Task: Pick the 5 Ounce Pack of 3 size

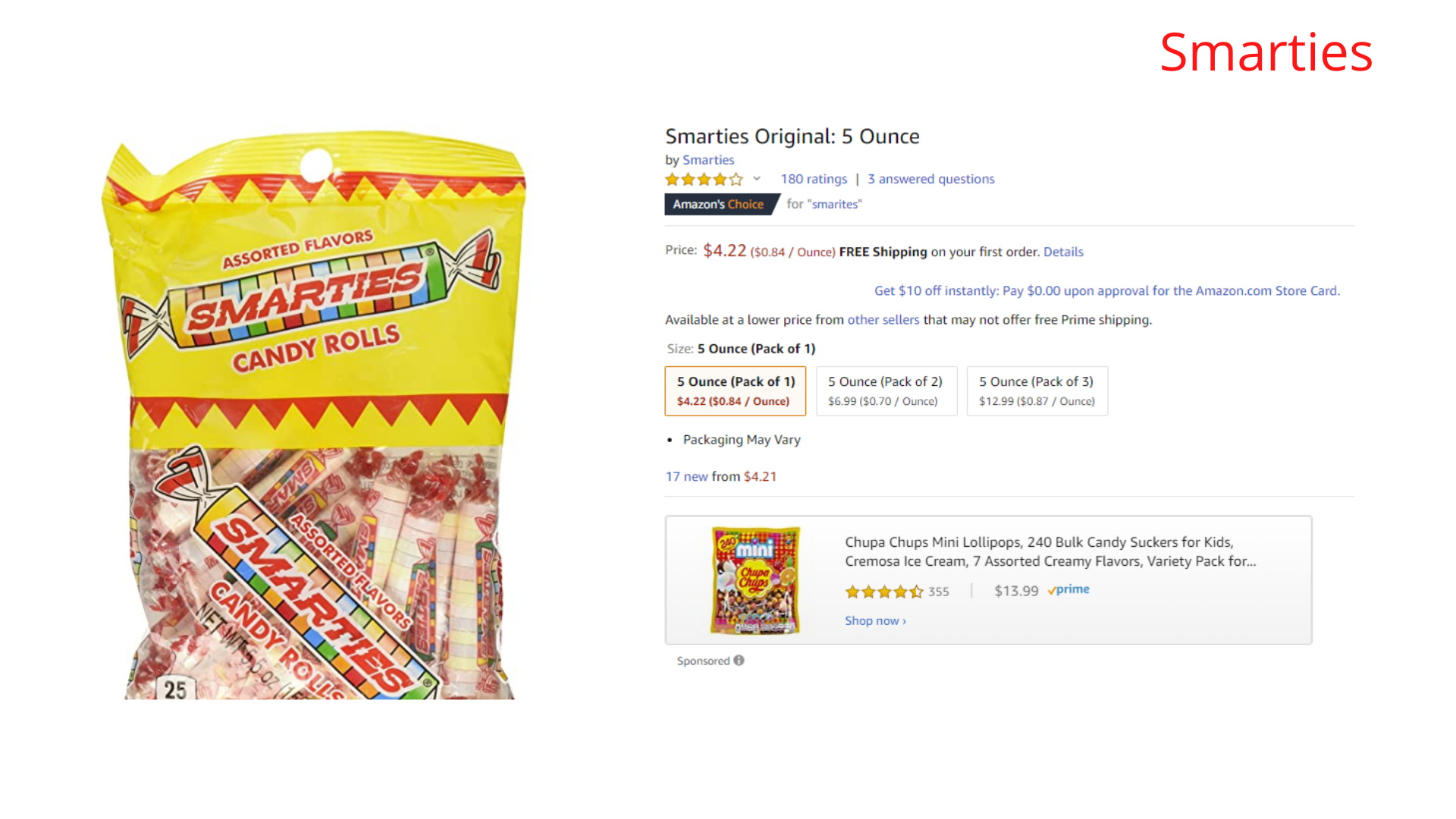Action: point(1037,391)
